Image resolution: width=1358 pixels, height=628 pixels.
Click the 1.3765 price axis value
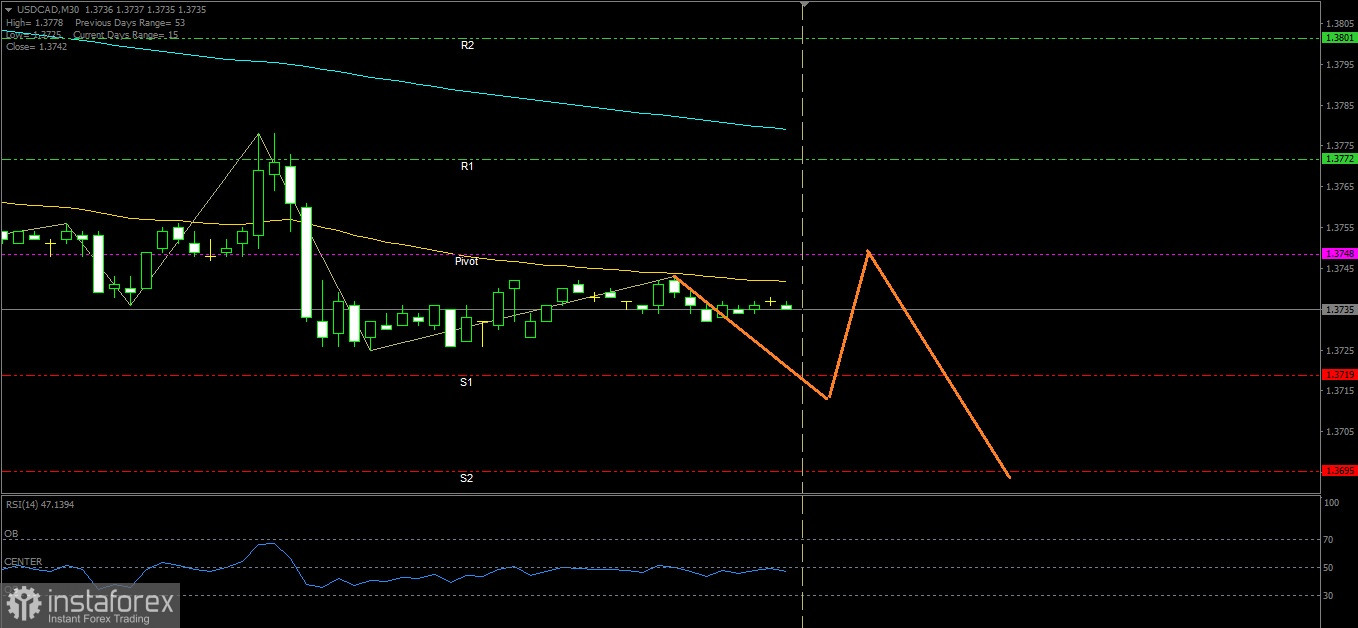coord(1339,187)
